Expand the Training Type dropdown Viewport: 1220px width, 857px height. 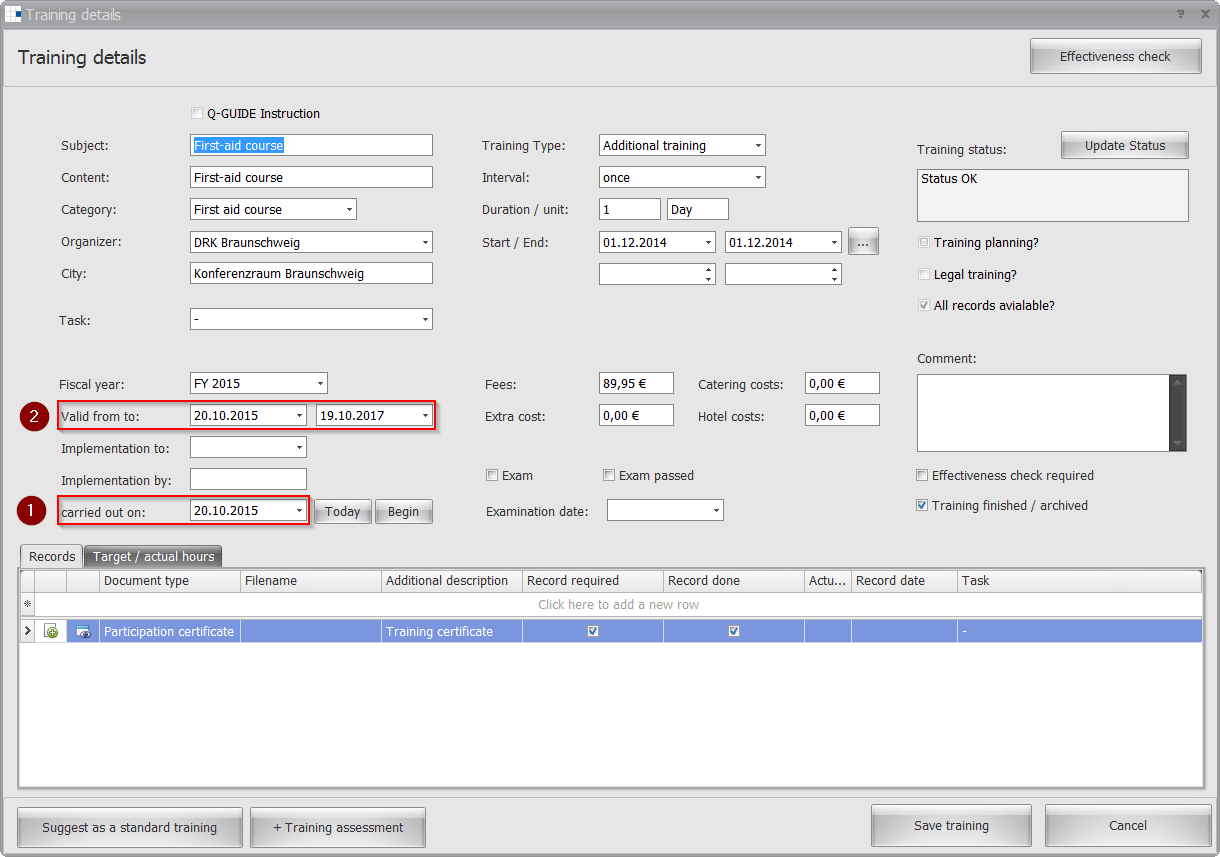[758, 146]
